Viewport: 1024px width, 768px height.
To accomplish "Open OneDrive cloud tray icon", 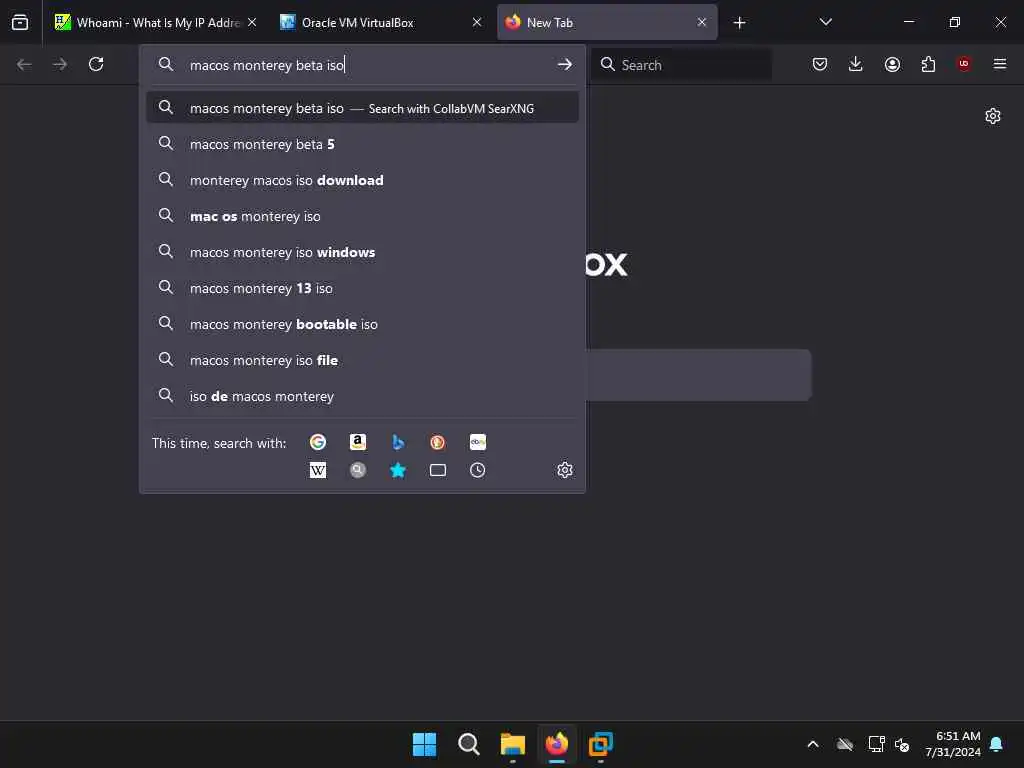I will click(845, 744).
